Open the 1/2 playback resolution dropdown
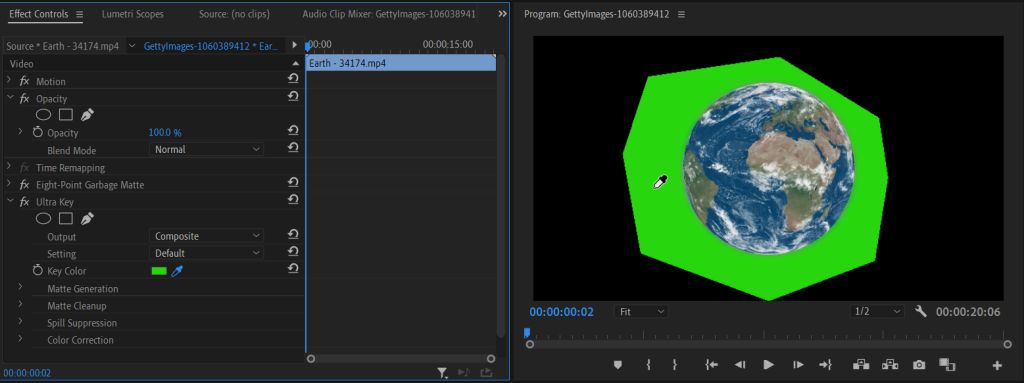Image resolution: width=1024 pixels, height=383 pixels. coord(877,312)
